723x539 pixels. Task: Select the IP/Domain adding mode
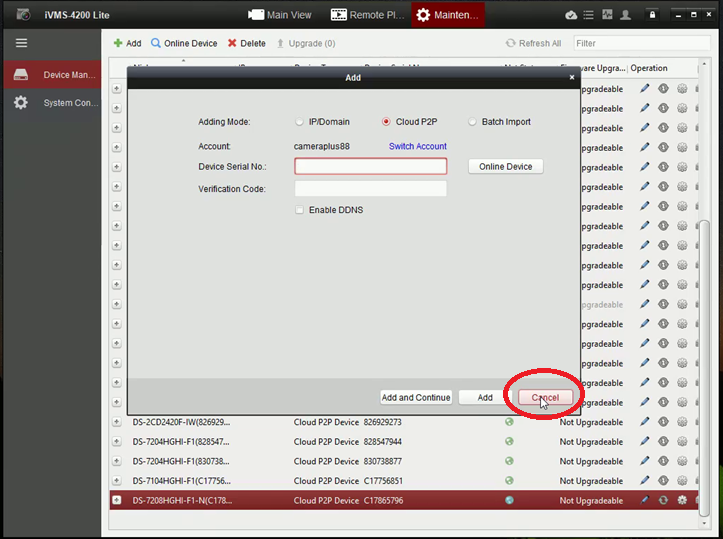[x=300, y=122]
